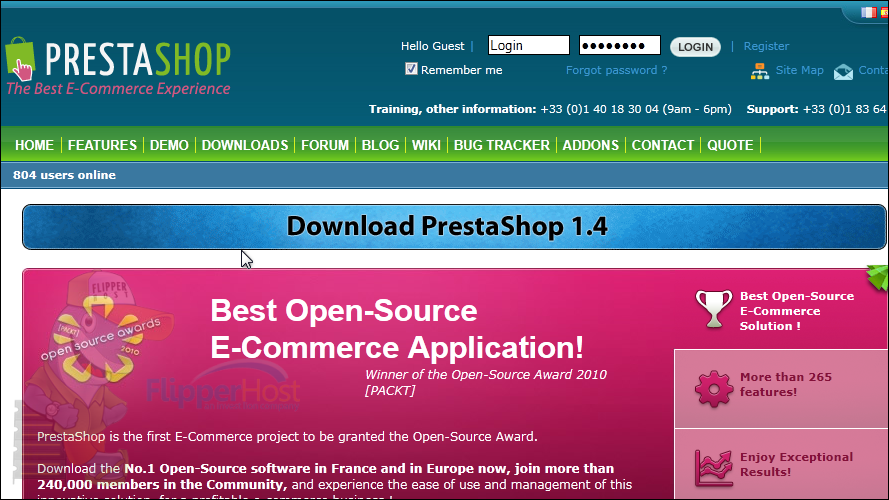Open the DEMO menu item

coord(169,145)
